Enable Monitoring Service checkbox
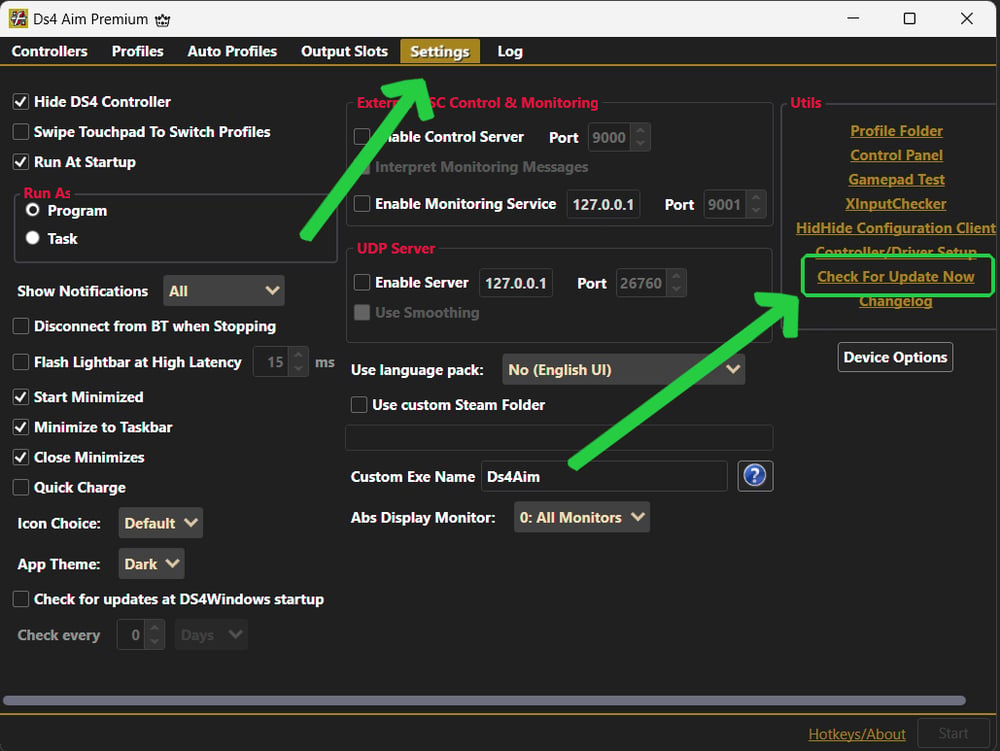The width and height of the screenshot is (1000, 751). point(362,203)
